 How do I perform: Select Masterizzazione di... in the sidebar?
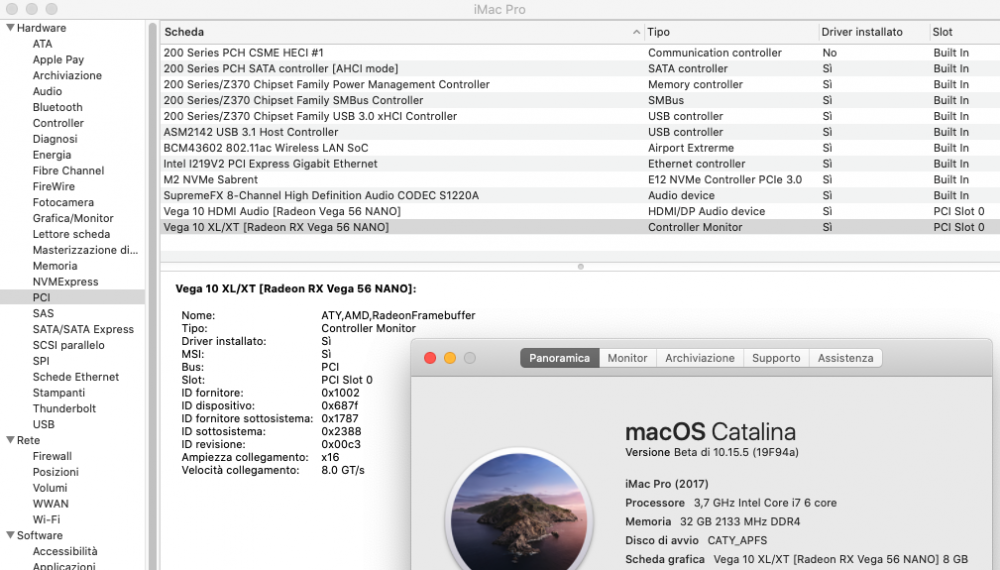click(85, 250)
